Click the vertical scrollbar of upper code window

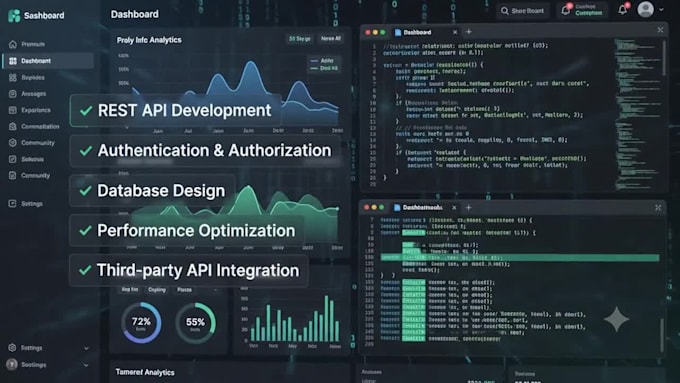click(x=664, y=58)
